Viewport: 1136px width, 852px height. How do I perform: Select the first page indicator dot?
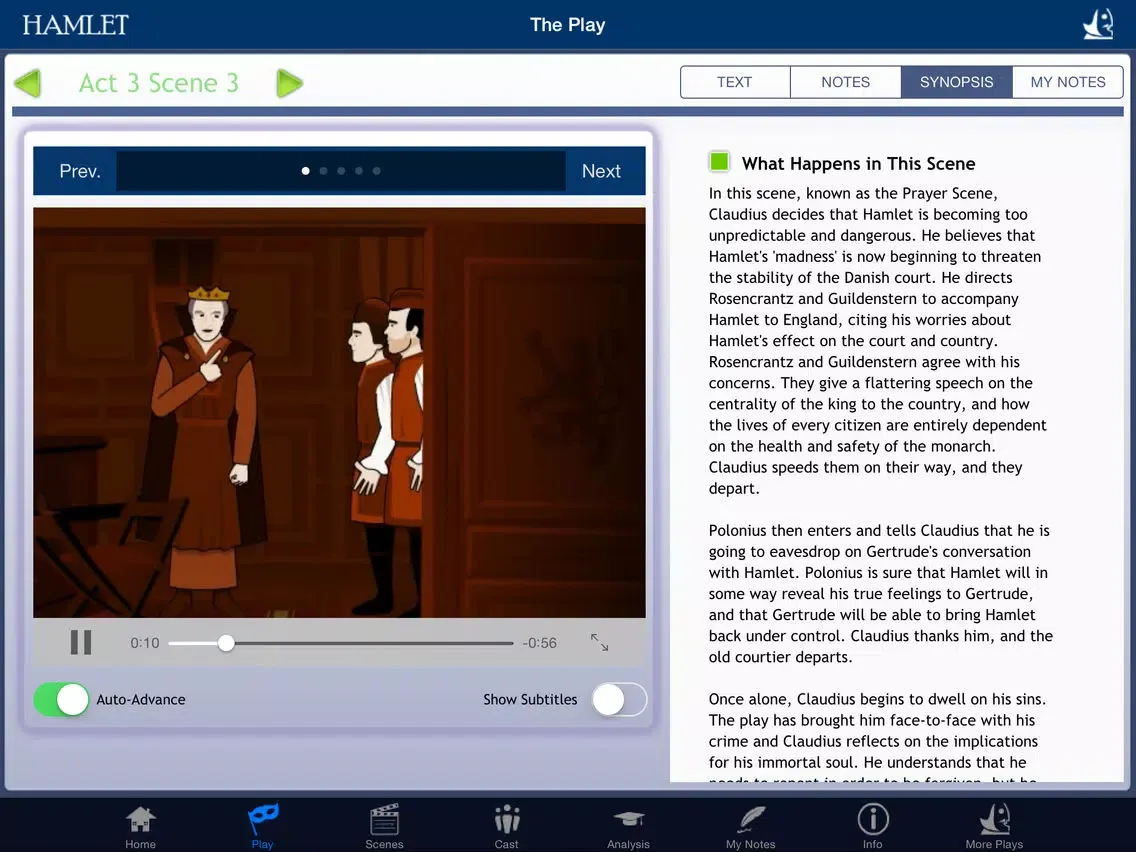[306, 171]
